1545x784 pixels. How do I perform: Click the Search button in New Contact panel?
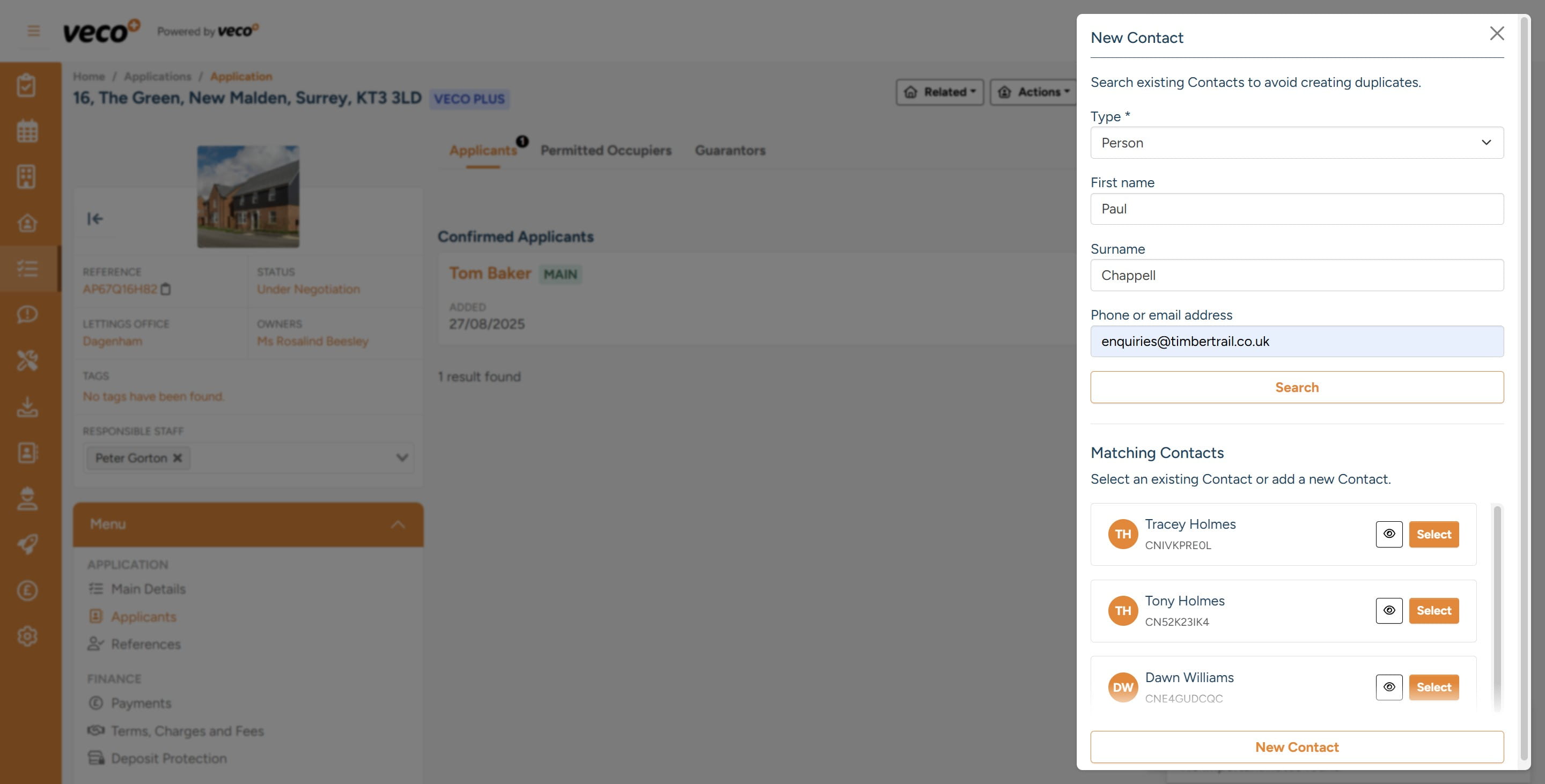click(x=1297, y=387)
